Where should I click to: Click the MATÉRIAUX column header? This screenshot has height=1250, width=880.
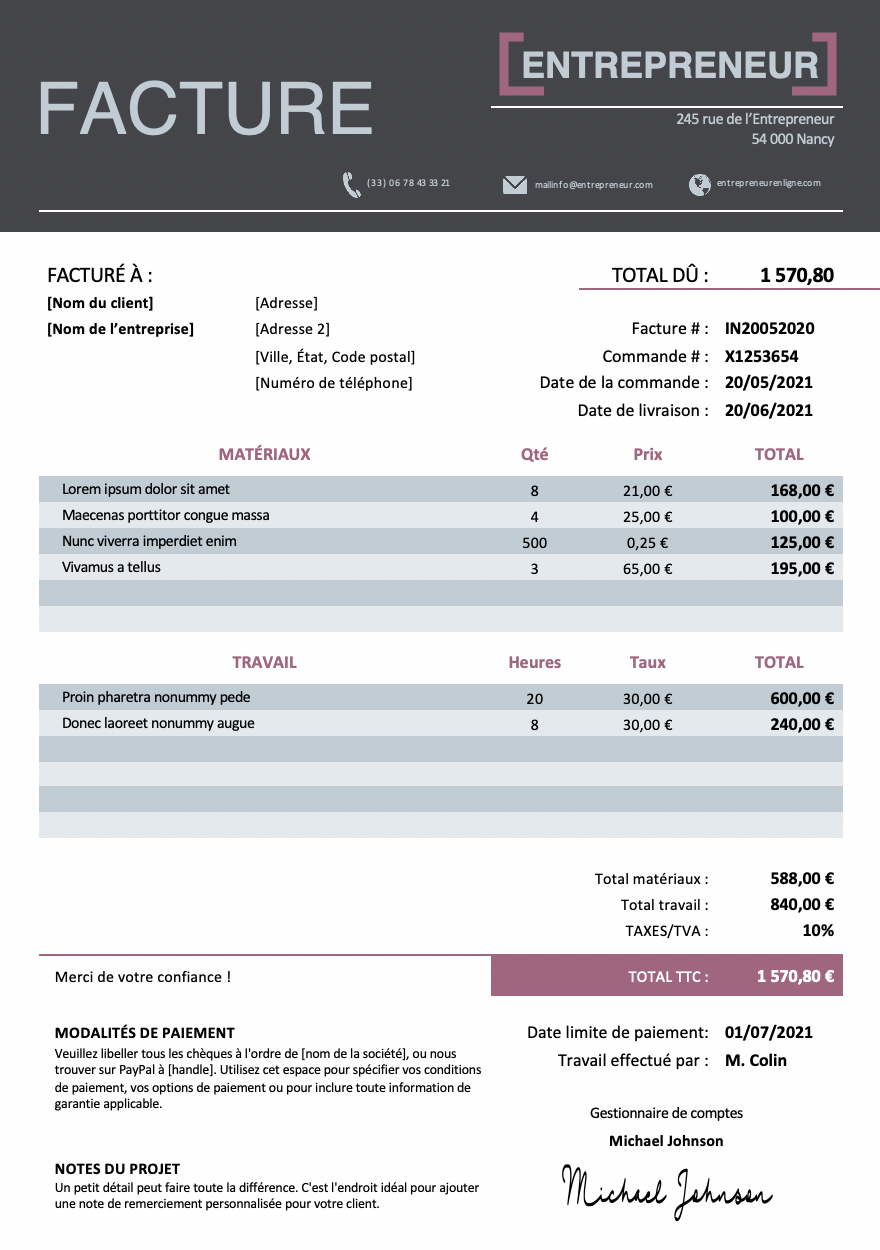click(x=264, y=454)
